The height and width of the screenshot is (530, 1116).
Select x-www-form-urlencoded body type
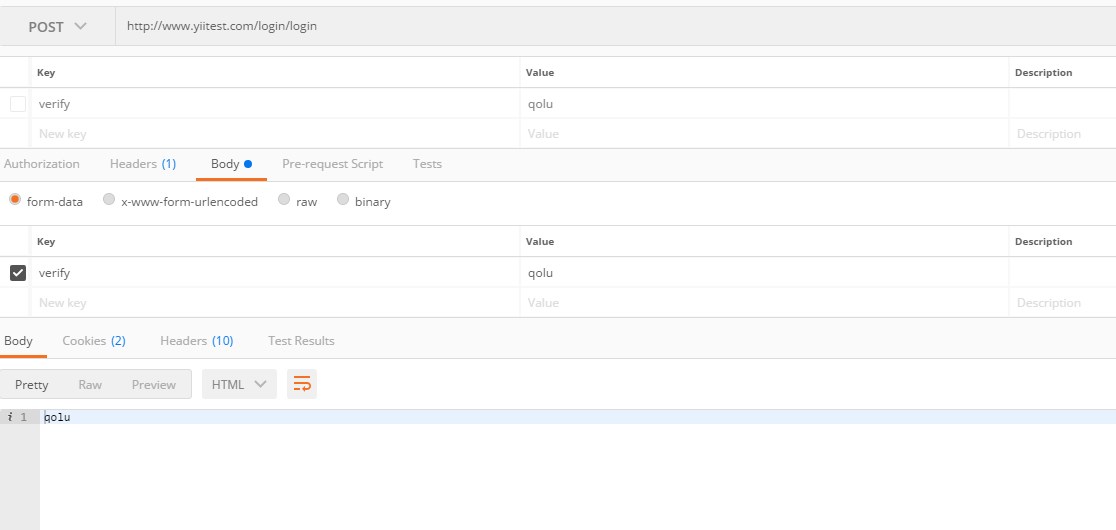tap(109, 199)
